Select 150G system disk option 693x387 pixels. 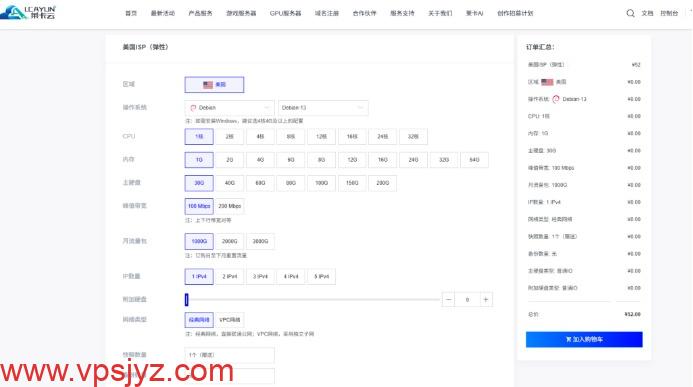click(x=352, y=183)
